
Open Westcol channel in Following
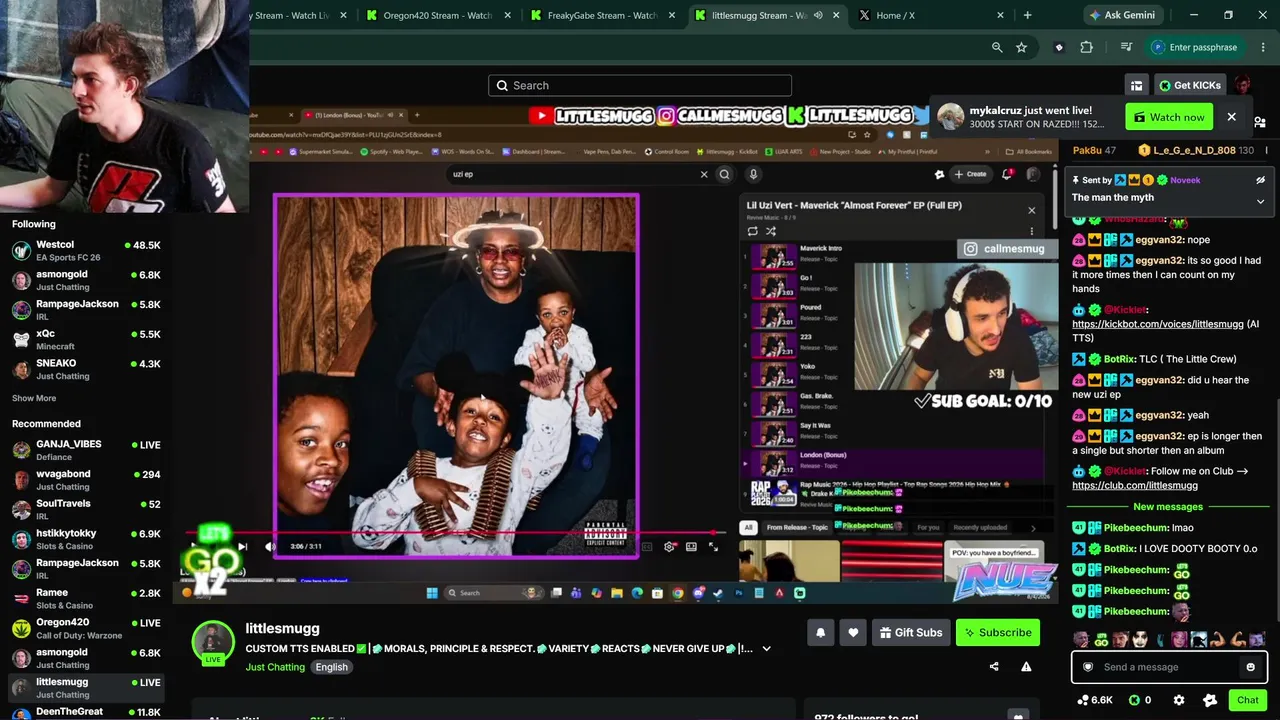(x=86, y=251)
